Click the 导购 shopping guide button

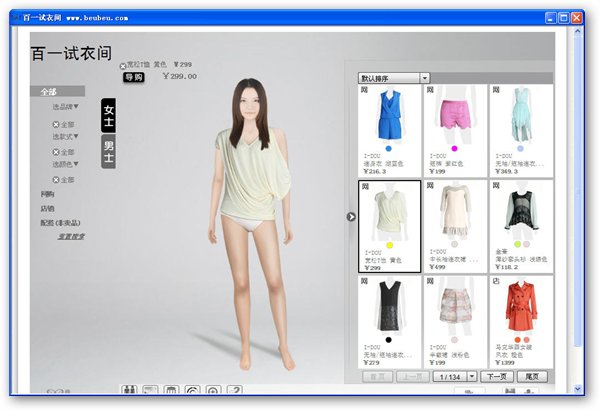click(133, 77)
